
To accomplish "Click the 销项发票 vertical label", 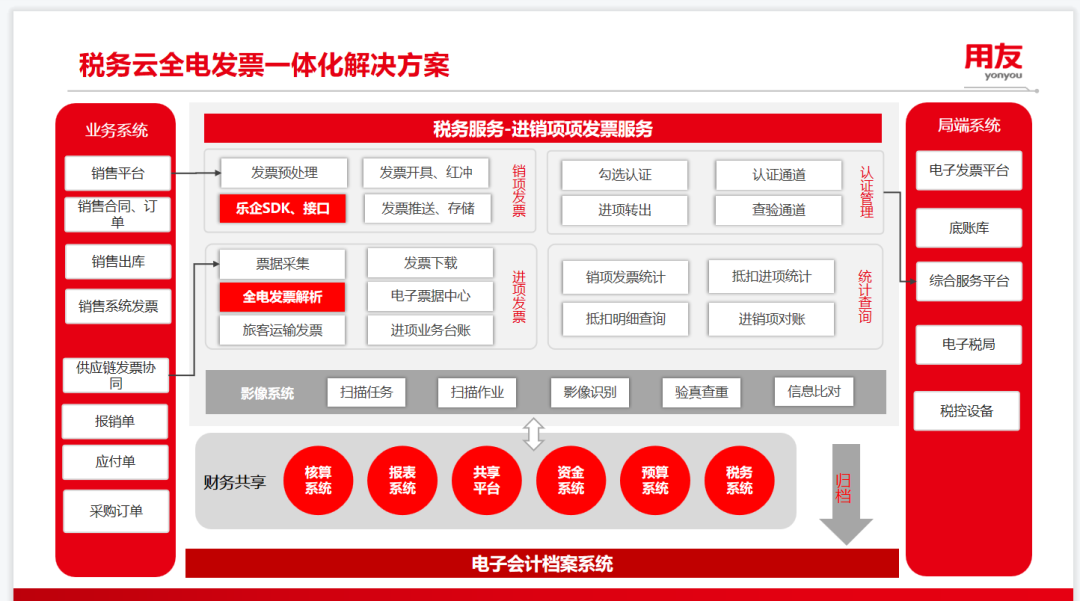I will [519, 191].
